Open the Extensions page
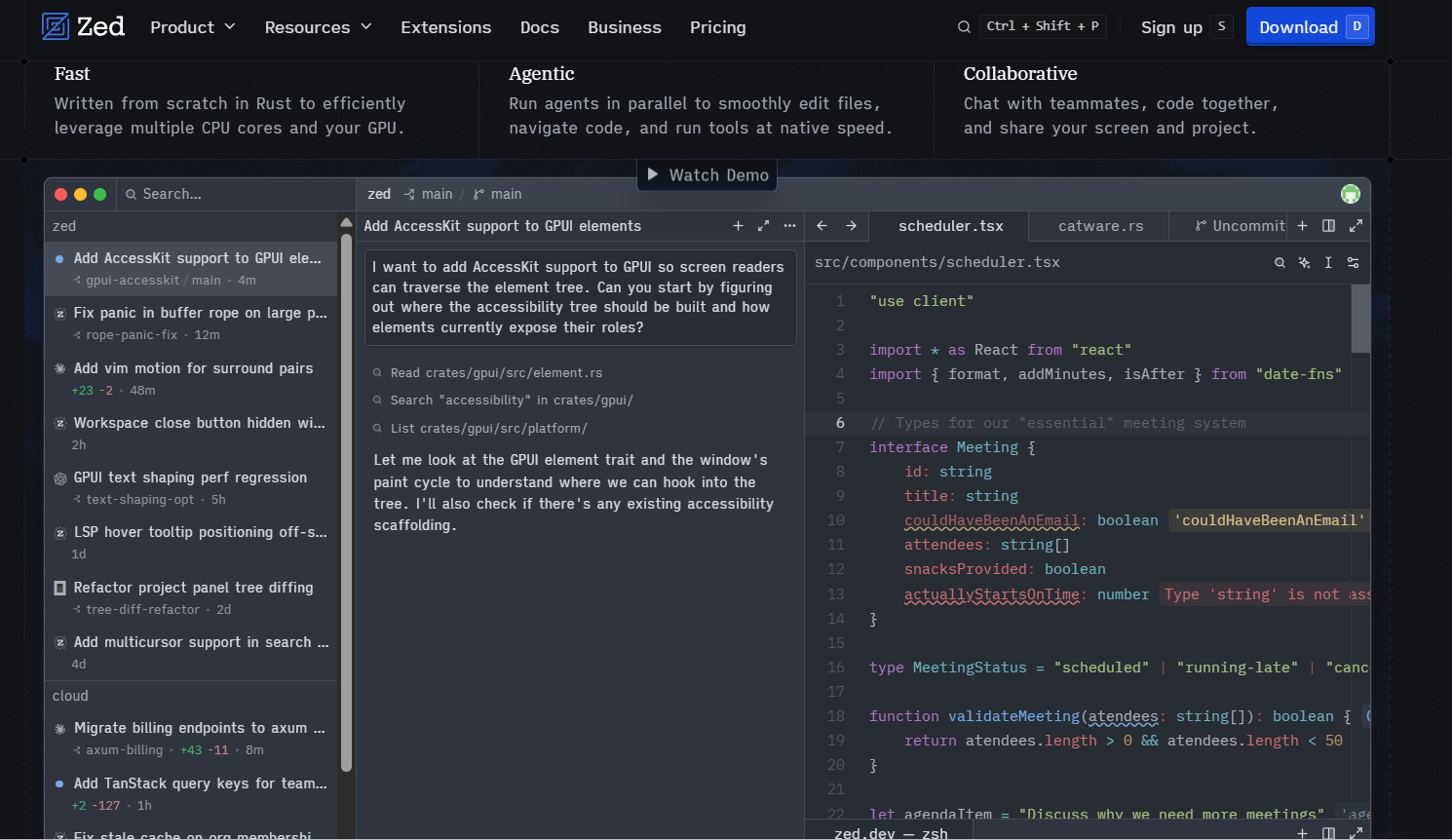The image size is (1452, 840). coord(446,27)
